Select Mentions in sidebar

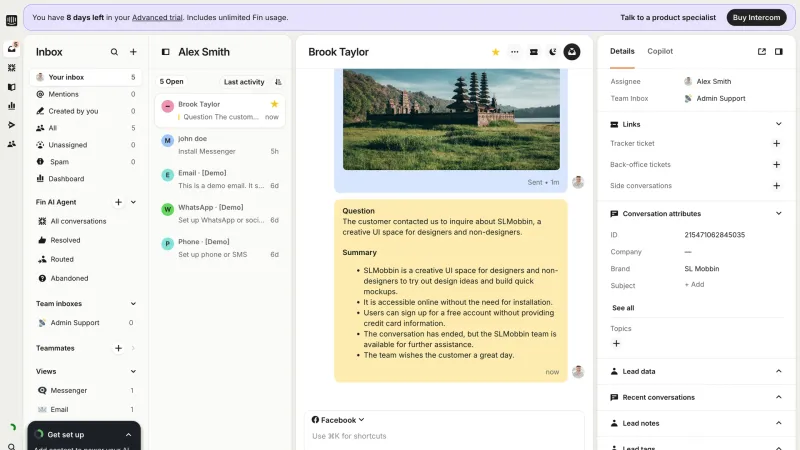pos(86,94)
